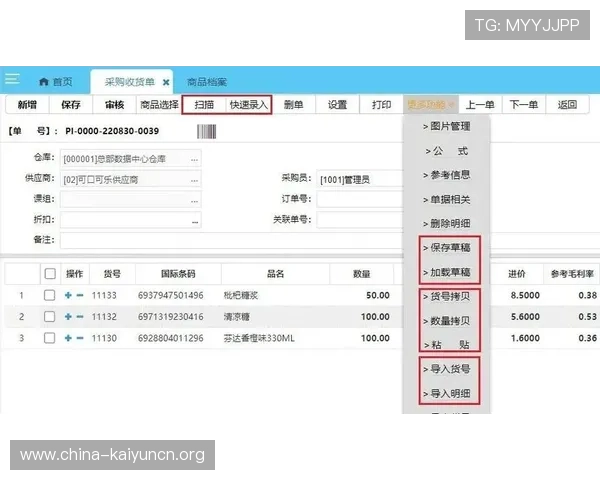The height and width of the screenshot is (480, 600).
Task: Check the box for row 11133
Action: [49, 295]
